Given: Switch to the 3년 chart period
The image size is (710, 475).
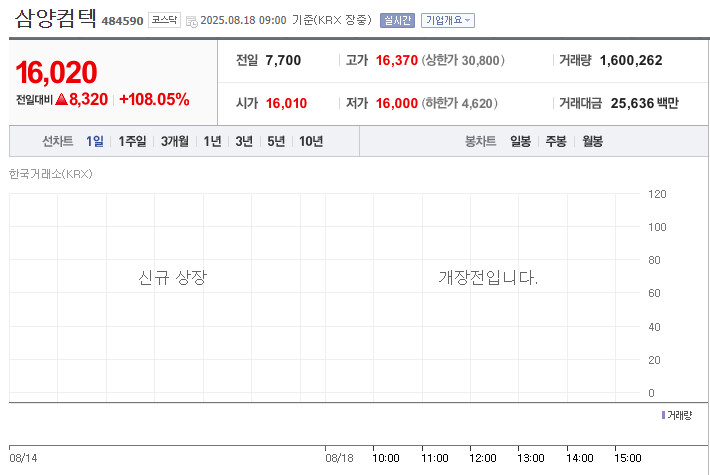Looking at the screenshot, I should (244, 142).
